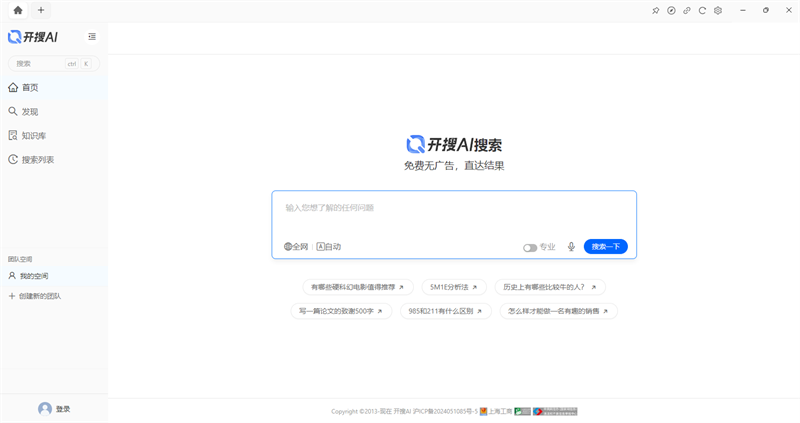Click the 搜索一下 search button
Screen dimensions: 800x423
click(x=605, y=247)
